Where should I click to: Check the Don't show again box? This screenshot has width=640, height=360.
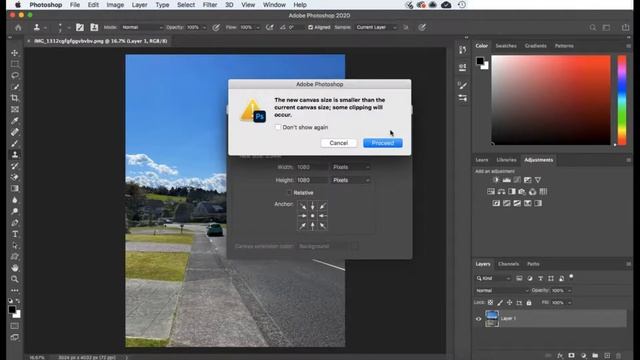coord(278,127)
